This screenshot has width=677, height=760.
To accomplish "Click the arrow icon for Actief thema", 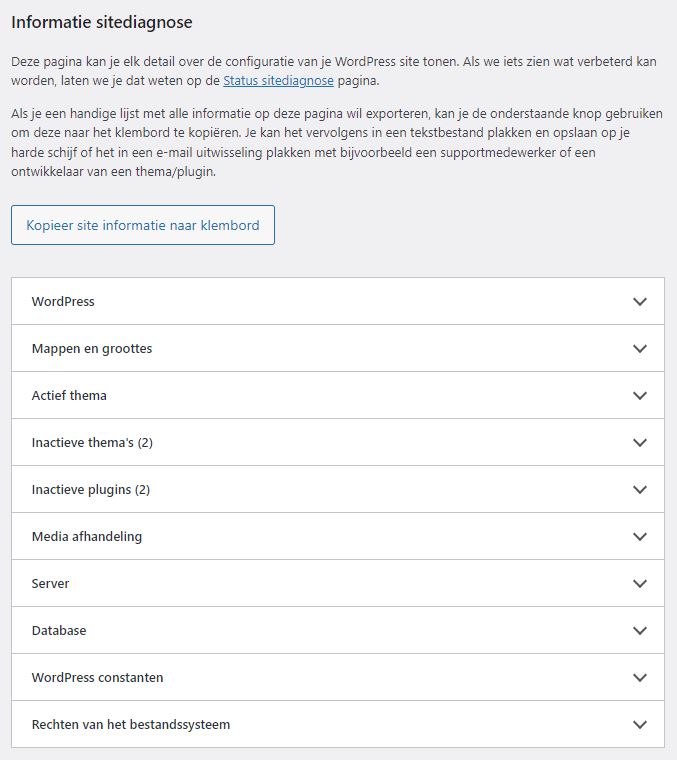I will [x=640, y=396].
